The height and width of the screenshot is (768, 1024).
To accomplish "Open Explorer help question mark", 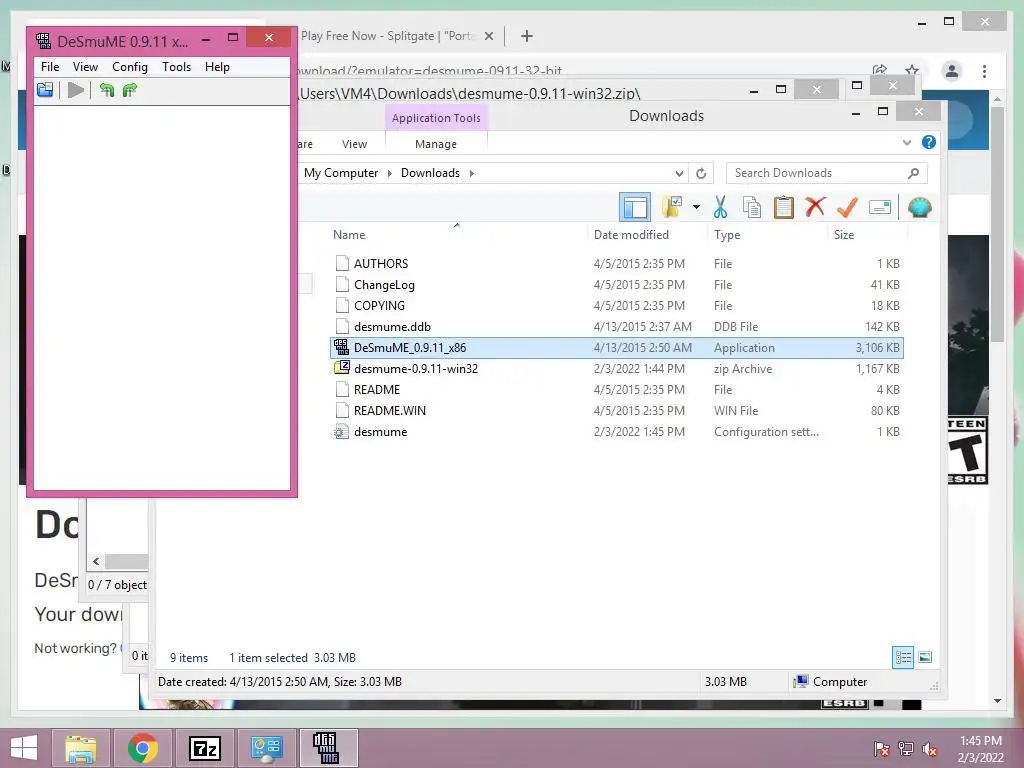I will (x=929, y=142).
